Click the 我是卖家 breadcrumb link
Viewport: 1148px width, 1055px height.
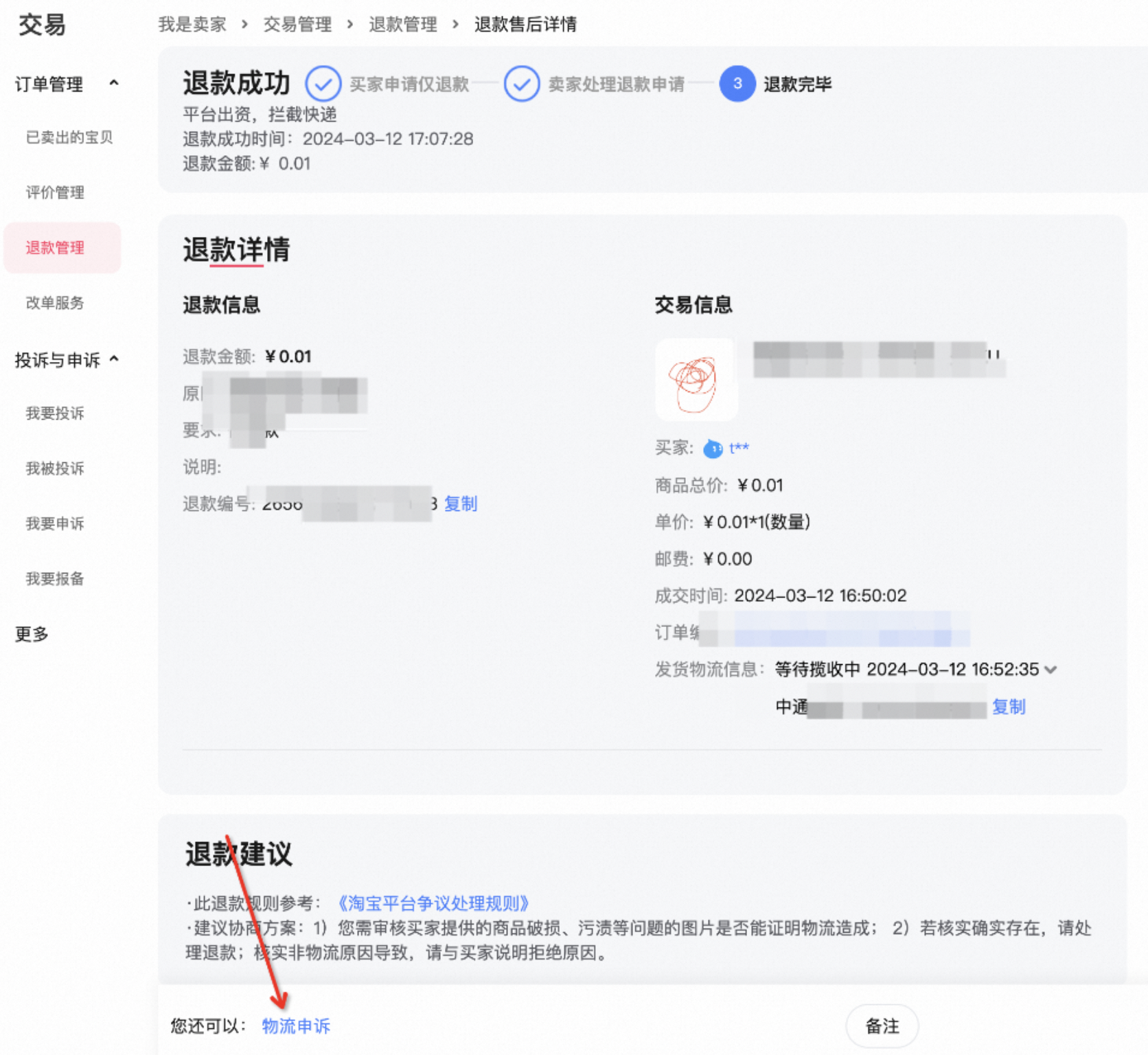[x=192, y=25]
